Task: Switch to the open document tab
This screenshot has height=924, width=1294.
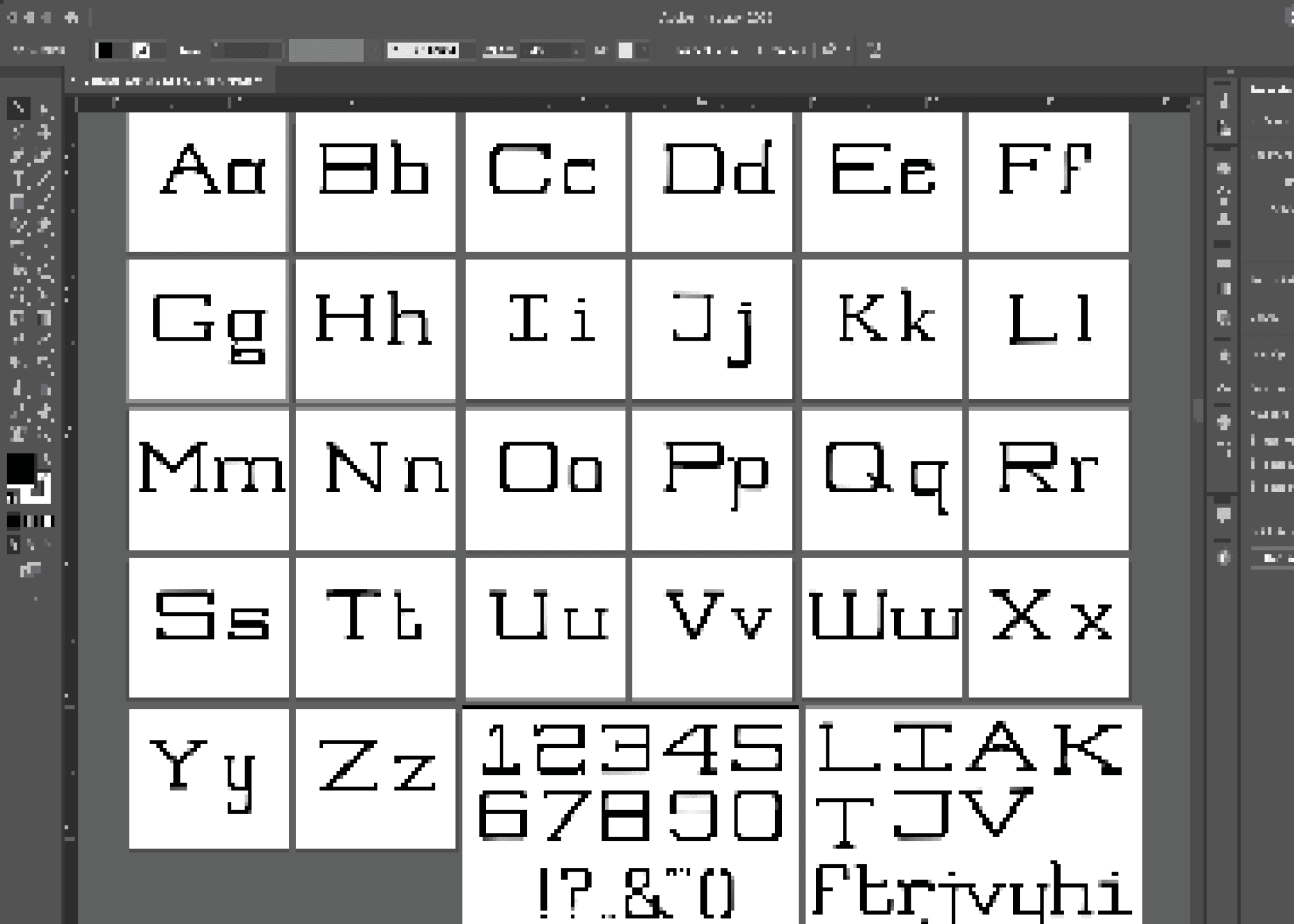Action: [x=174, y=81]
